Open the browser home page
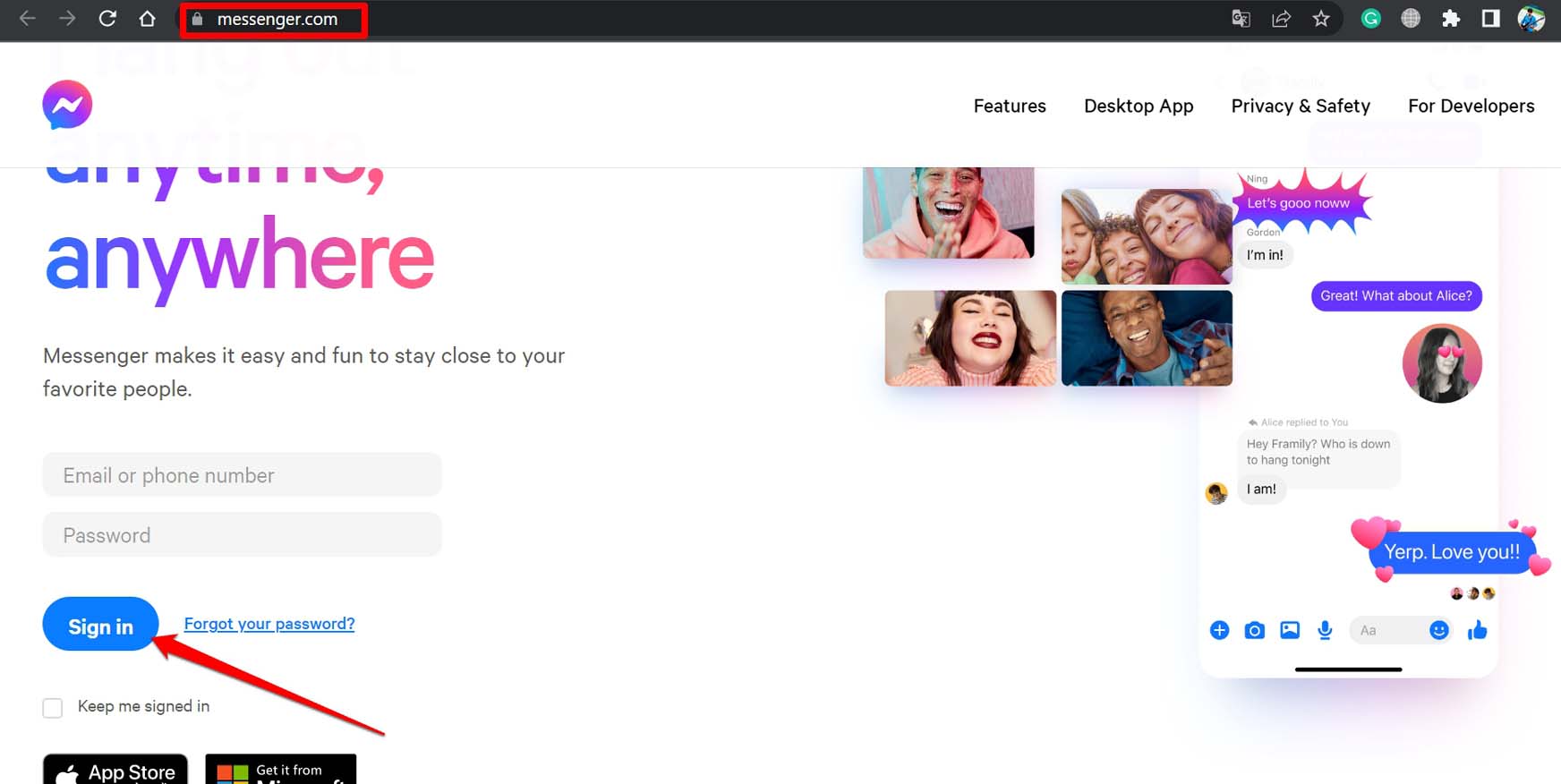 pos(148,19)
